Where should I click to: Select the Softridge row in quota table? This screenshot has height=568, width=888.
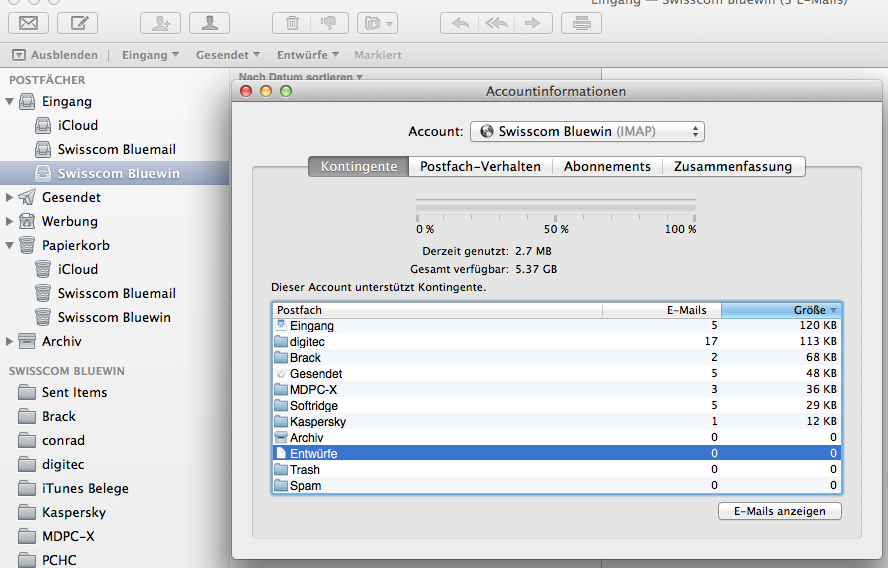click(x=557, y=405)
